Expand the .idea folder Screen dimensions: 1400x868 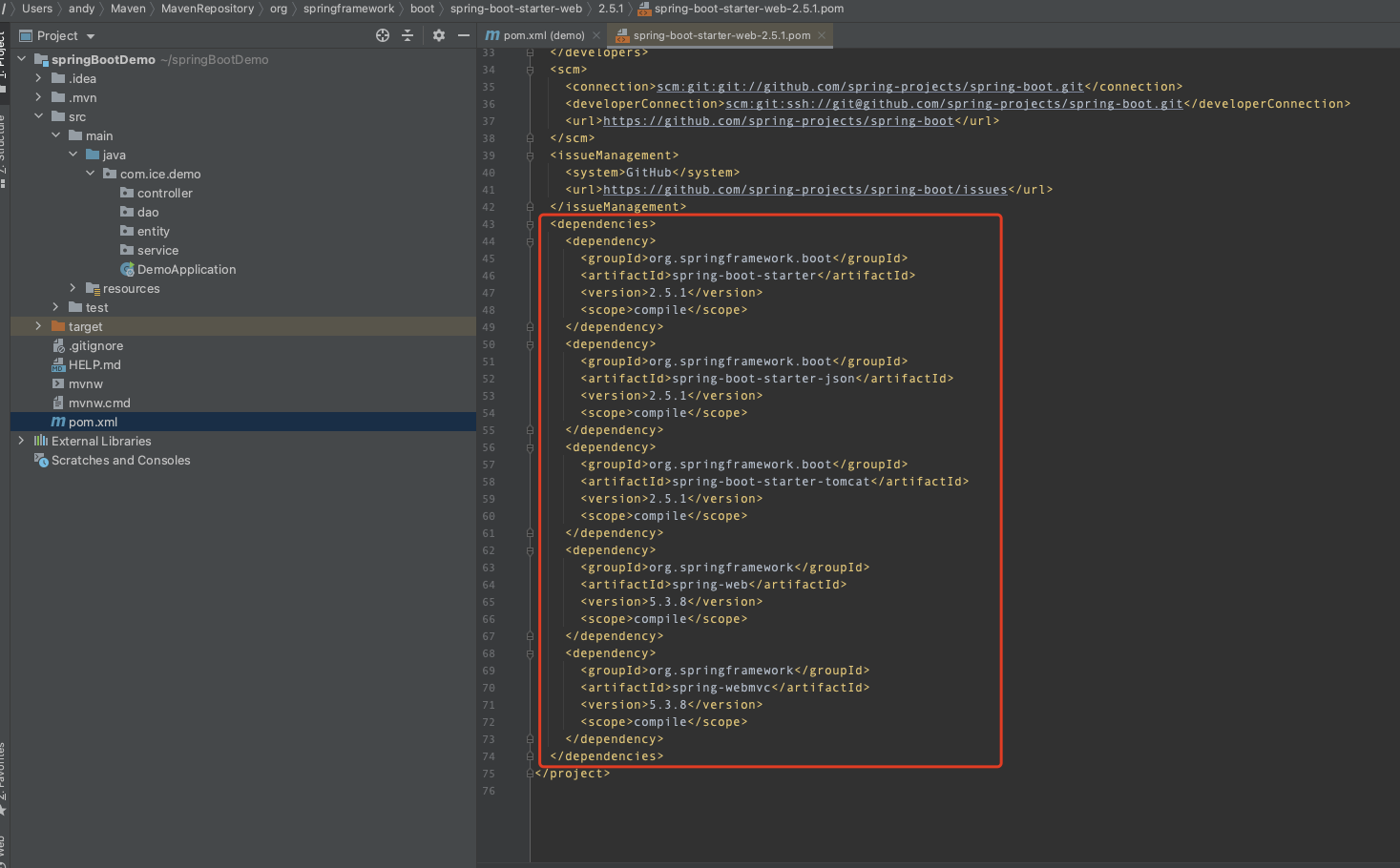coord(39,78)
